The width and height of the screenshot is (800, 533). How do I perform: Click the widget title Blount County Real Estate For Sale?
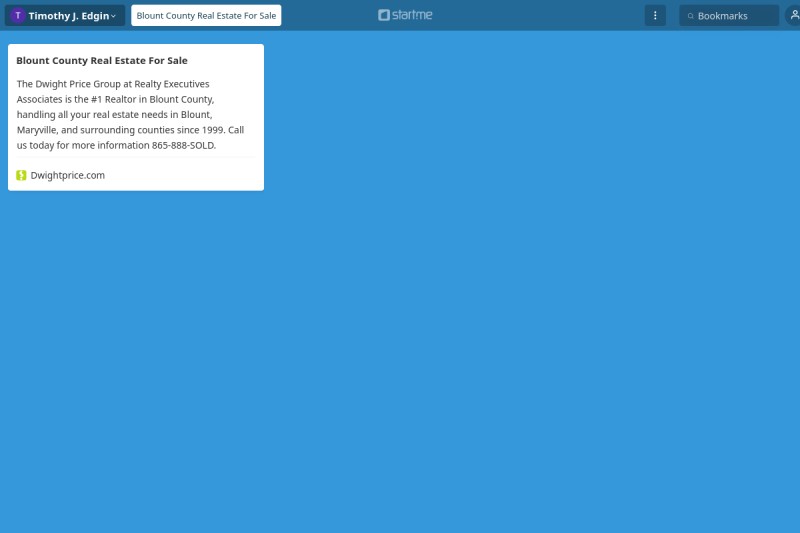tap(102, 61)
